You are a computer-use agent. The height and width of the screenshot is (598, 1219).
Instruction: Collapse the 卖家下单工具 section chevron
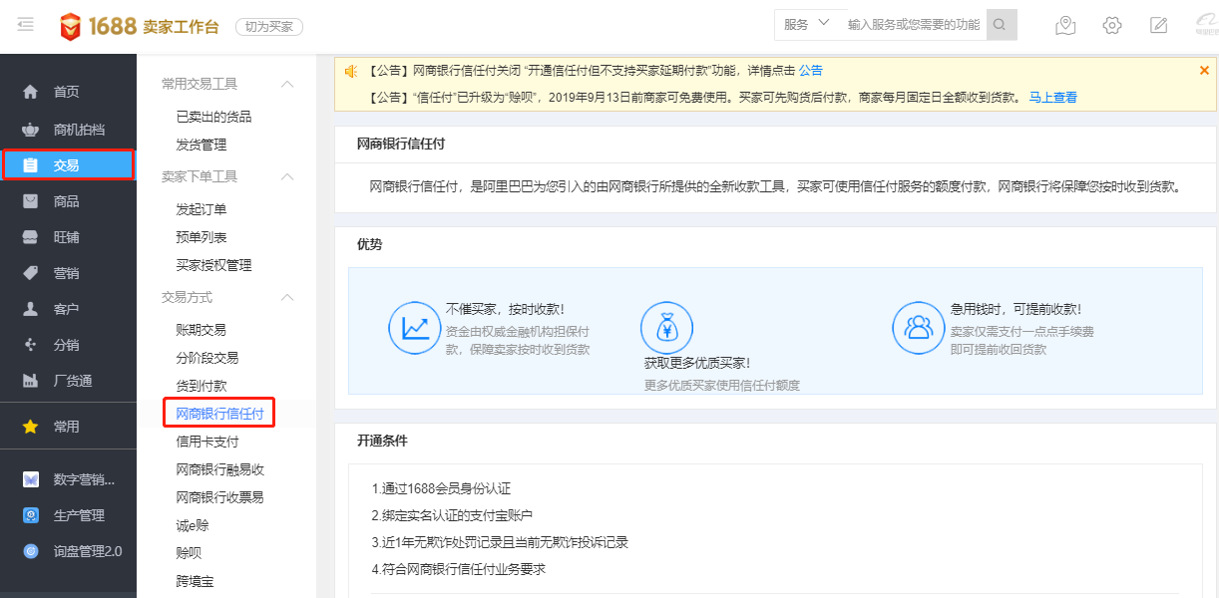pyautogui.click(x=287, y=177)
